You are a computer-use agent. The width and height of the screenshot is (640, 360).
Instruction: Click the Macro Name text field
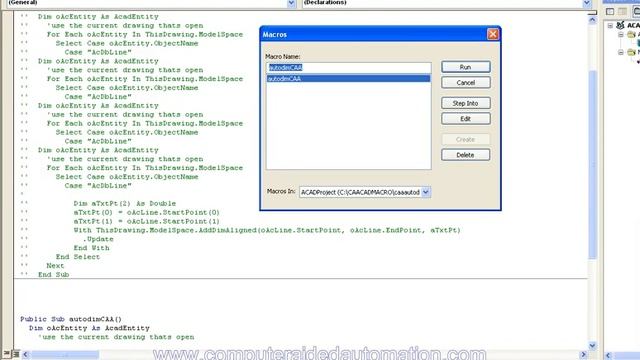point(349,67)
